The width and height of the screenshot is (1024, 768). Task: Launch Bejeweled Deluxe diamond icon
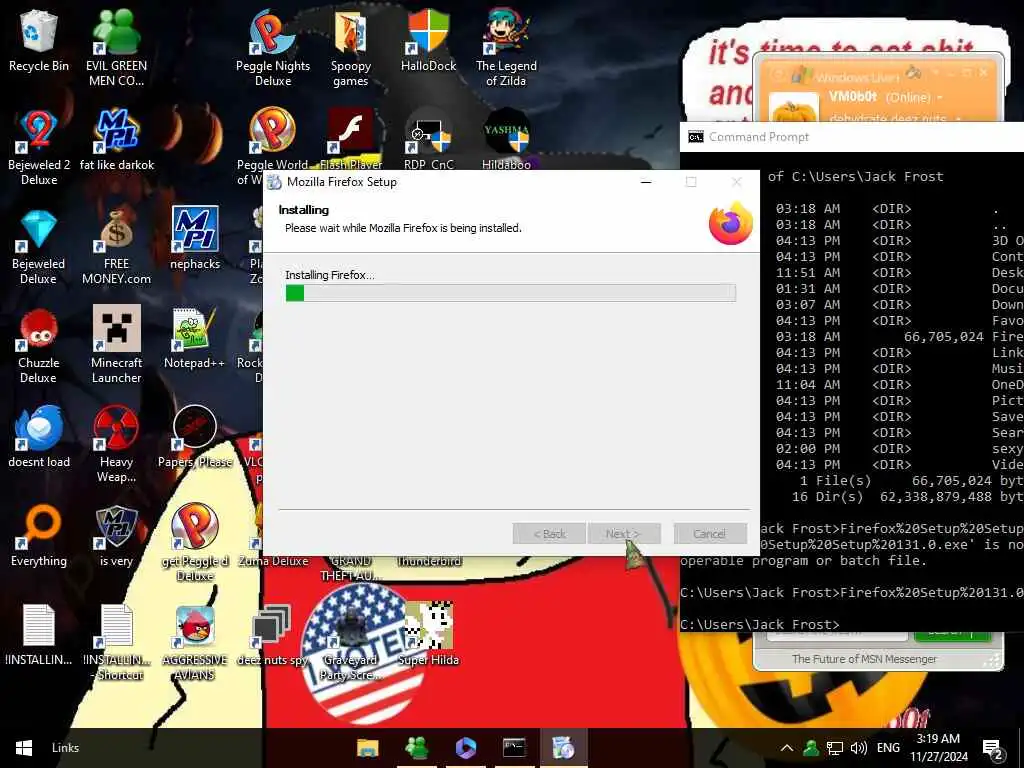click(x=39, y=246)
